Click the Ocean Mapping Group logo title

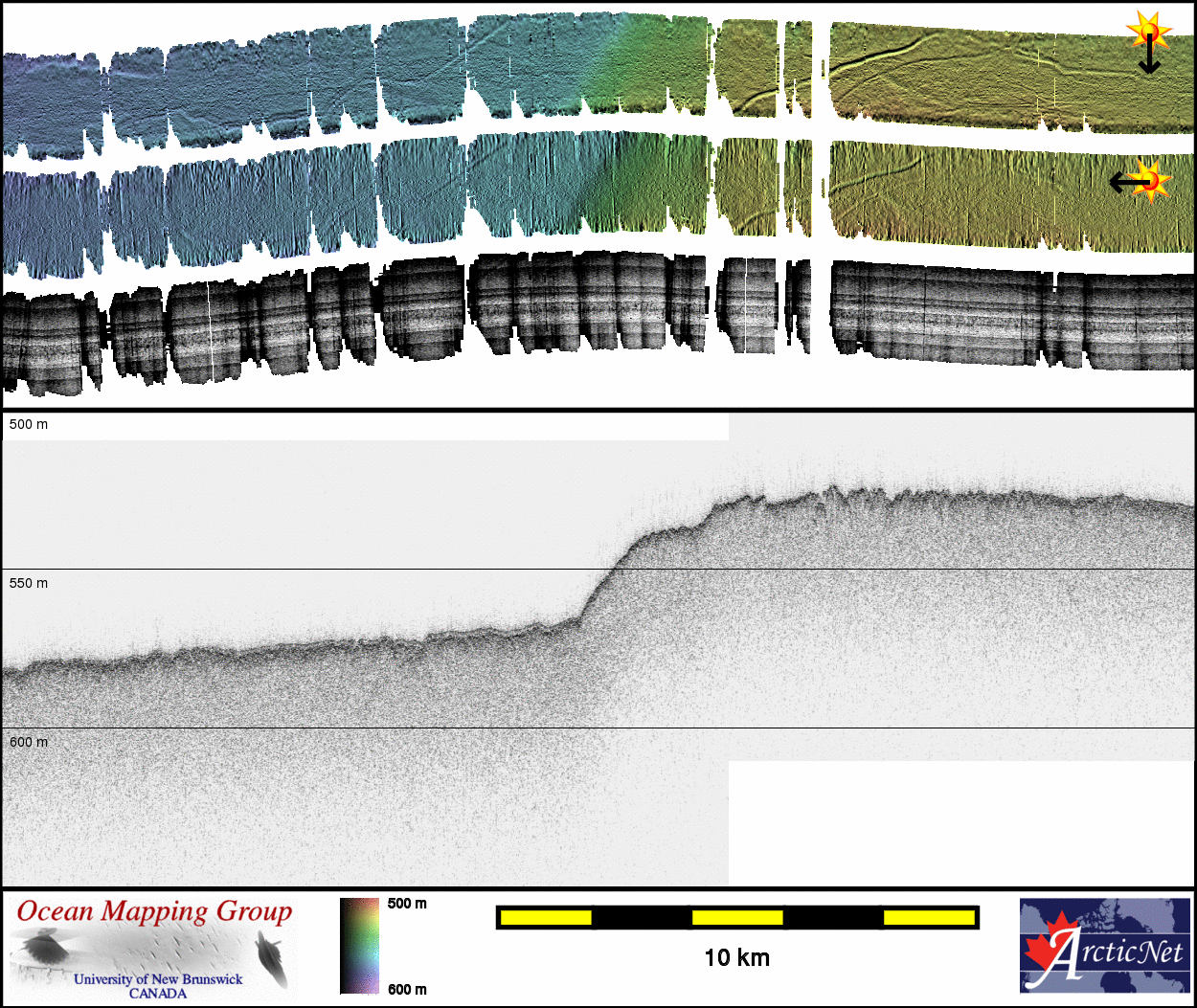tap(154, 911)
